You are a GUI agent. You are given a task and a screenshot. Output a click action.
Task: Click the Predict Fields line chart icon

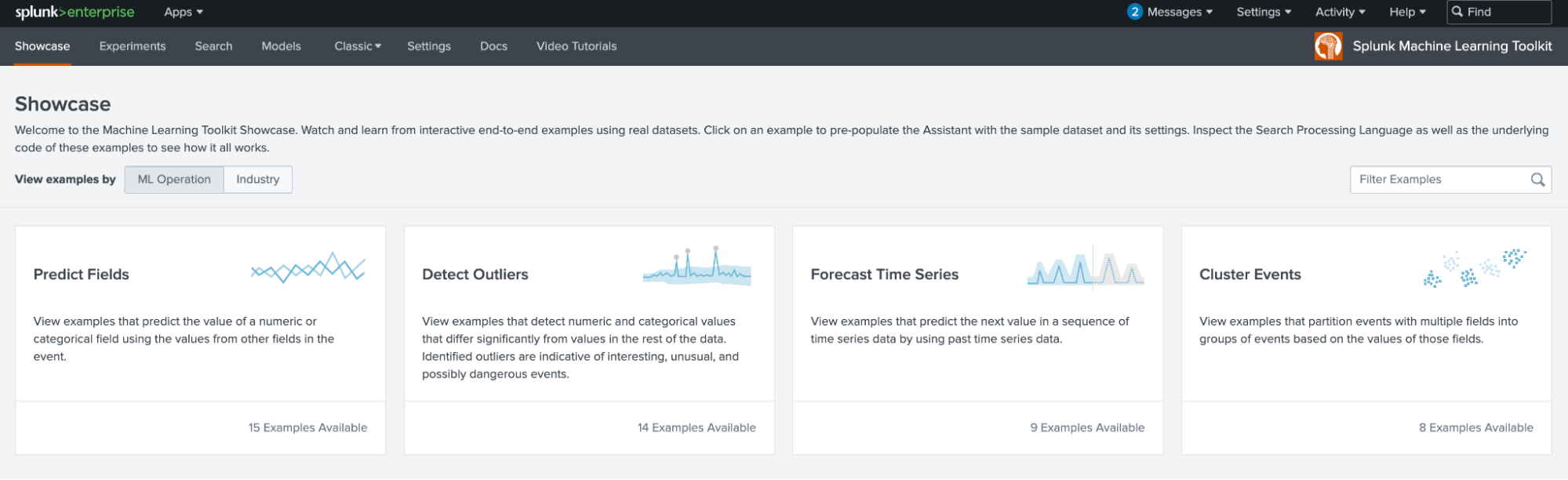307,267
